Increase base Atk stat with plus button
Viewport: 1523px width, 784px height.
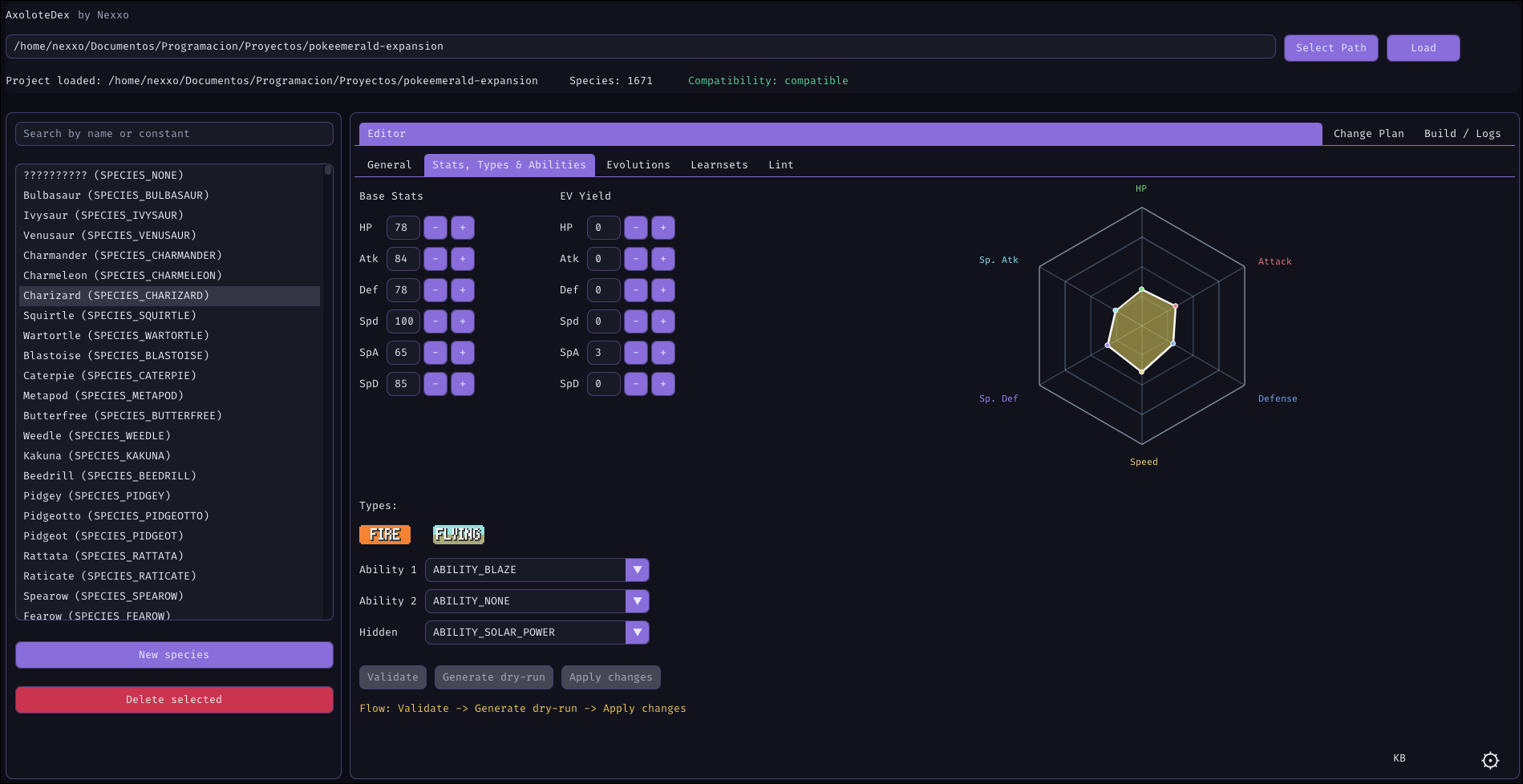pos(463,259)
